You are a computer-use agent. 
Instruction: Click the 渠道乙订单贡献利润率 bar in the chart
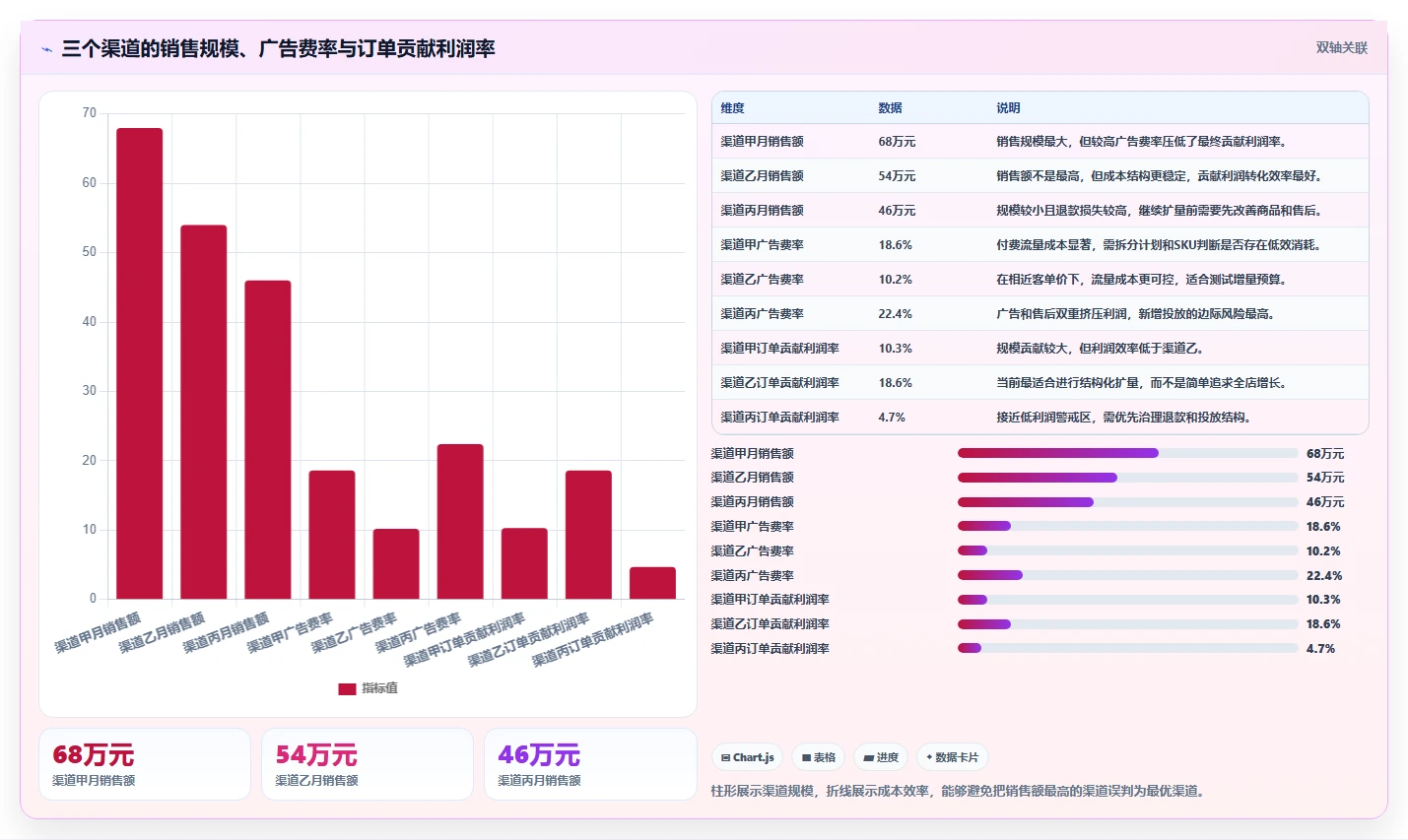[x=588, y=535]
